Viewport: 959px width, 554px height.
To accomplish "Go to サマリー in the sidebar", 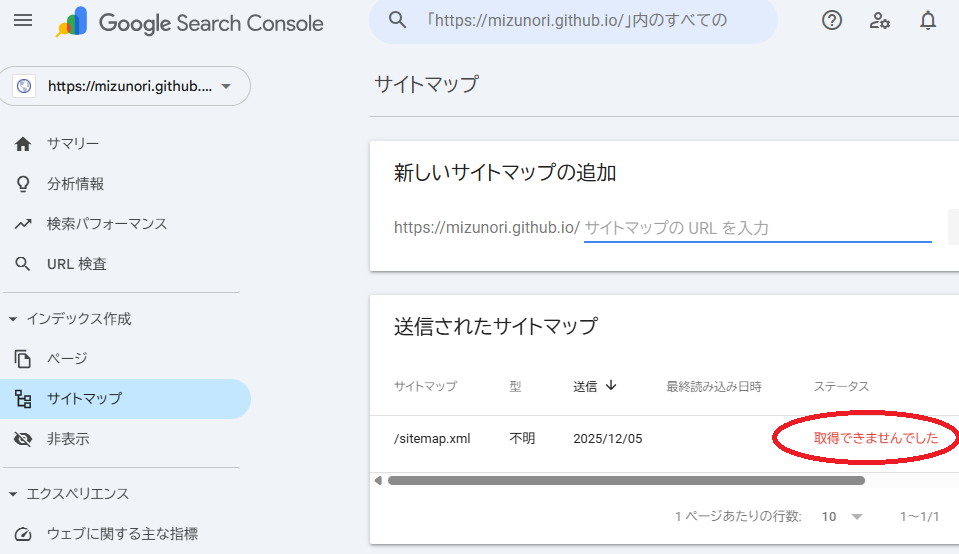I will tap(73, 144).
